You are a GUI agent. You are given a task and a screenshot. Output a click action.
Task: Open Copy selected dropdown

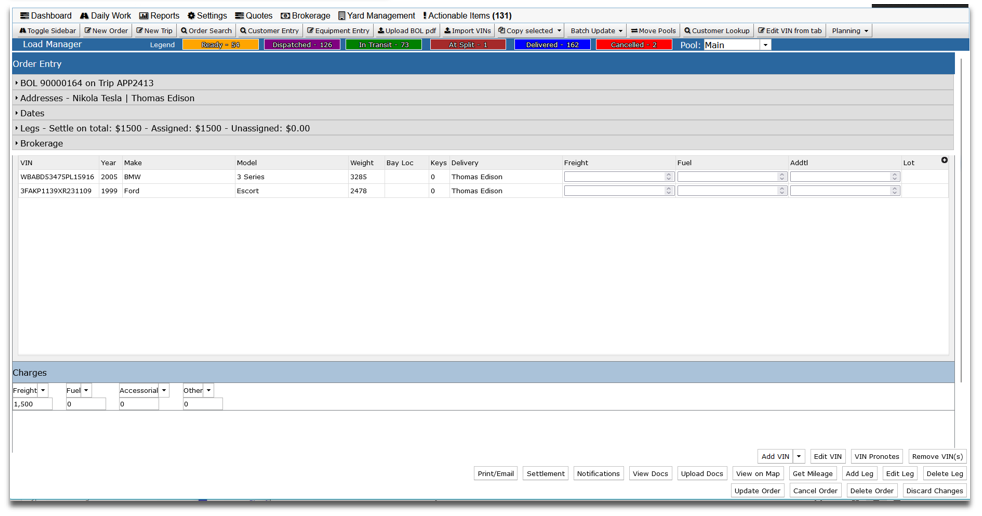[529, 31]
